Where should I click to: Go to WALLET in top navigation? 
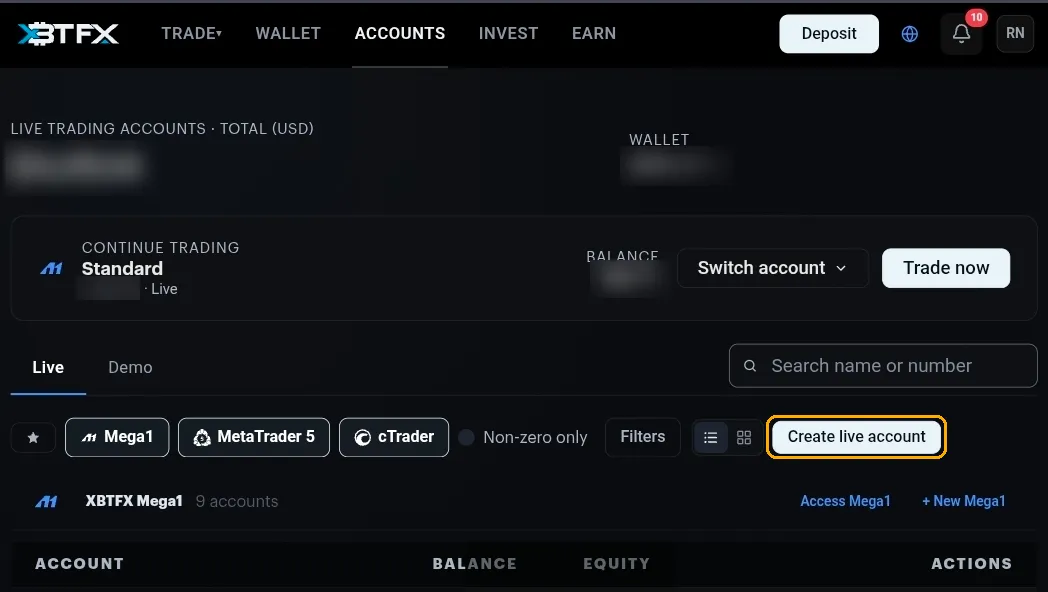pyautogui.click(x=288, y=33)
